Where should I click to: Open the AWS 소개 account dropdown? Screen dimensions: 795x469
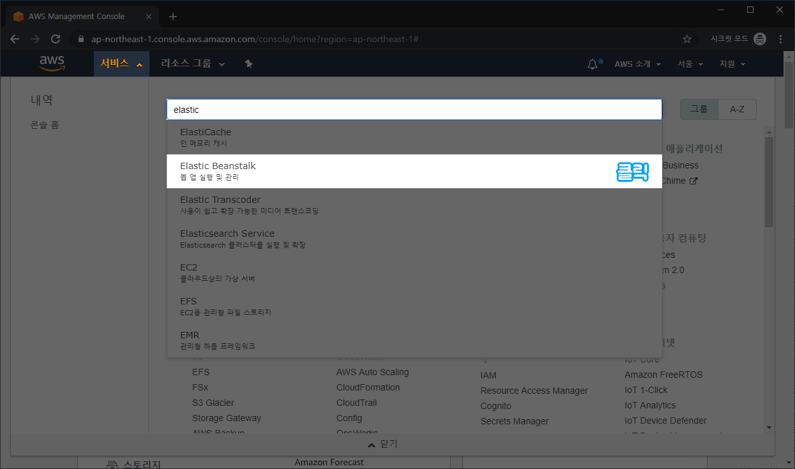pyautogui.click(x=637, y=64)
